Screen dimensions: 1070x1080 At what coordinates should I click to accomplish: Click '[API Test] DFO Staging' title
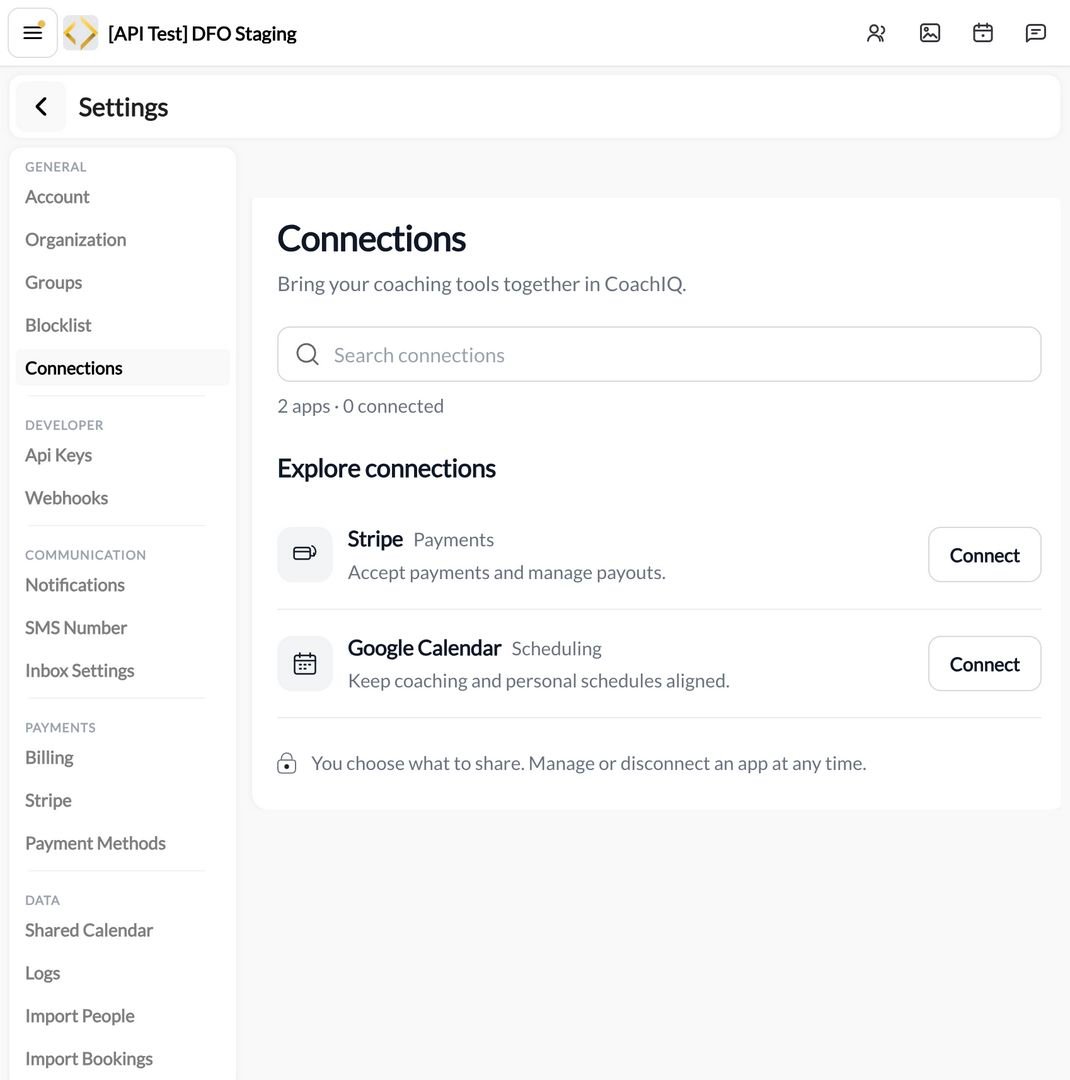tap(203, 33)
